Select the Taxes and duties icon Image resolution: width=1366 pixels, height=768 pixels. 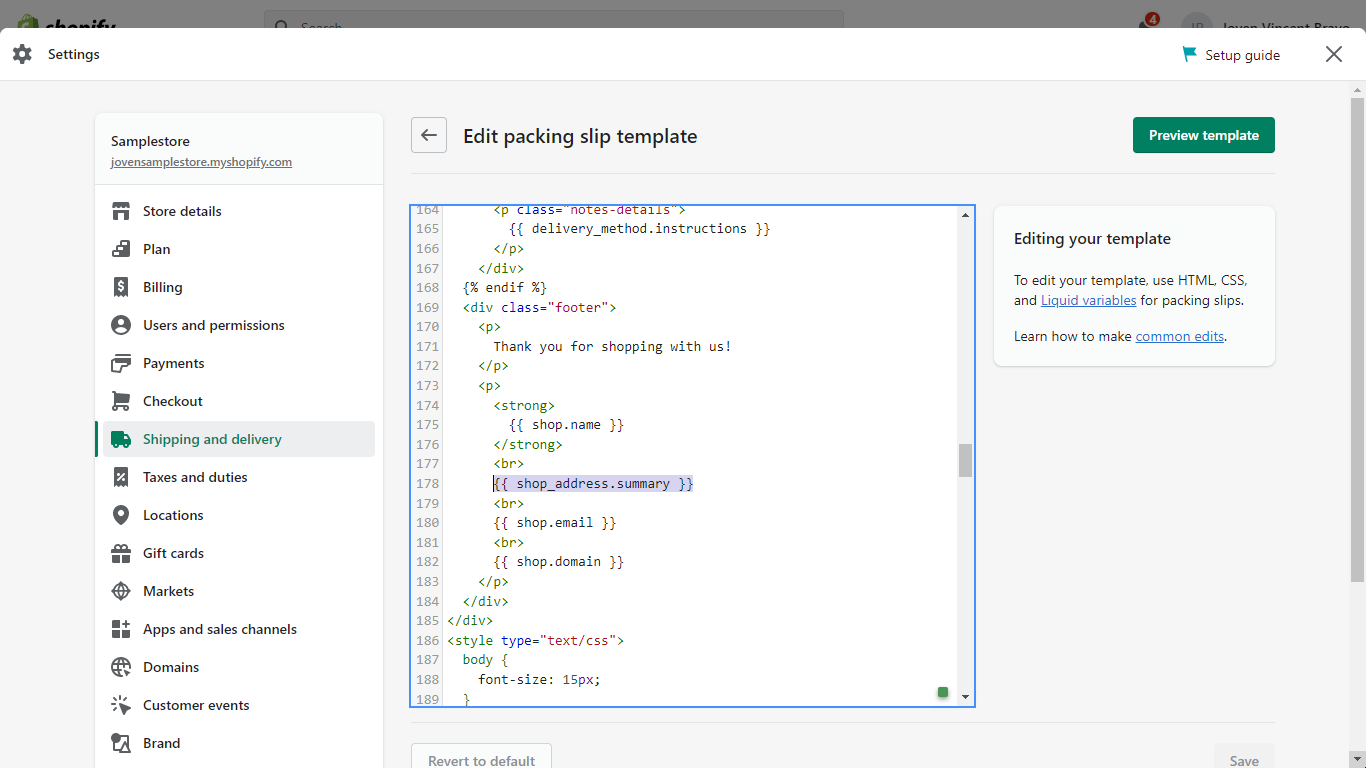(x=121, y=477)
